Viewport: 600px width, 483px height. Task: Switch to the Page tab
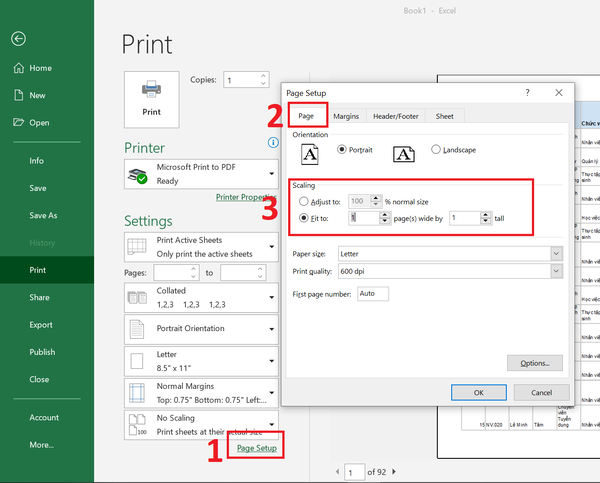pyautogui.click(x=306, y=116)
